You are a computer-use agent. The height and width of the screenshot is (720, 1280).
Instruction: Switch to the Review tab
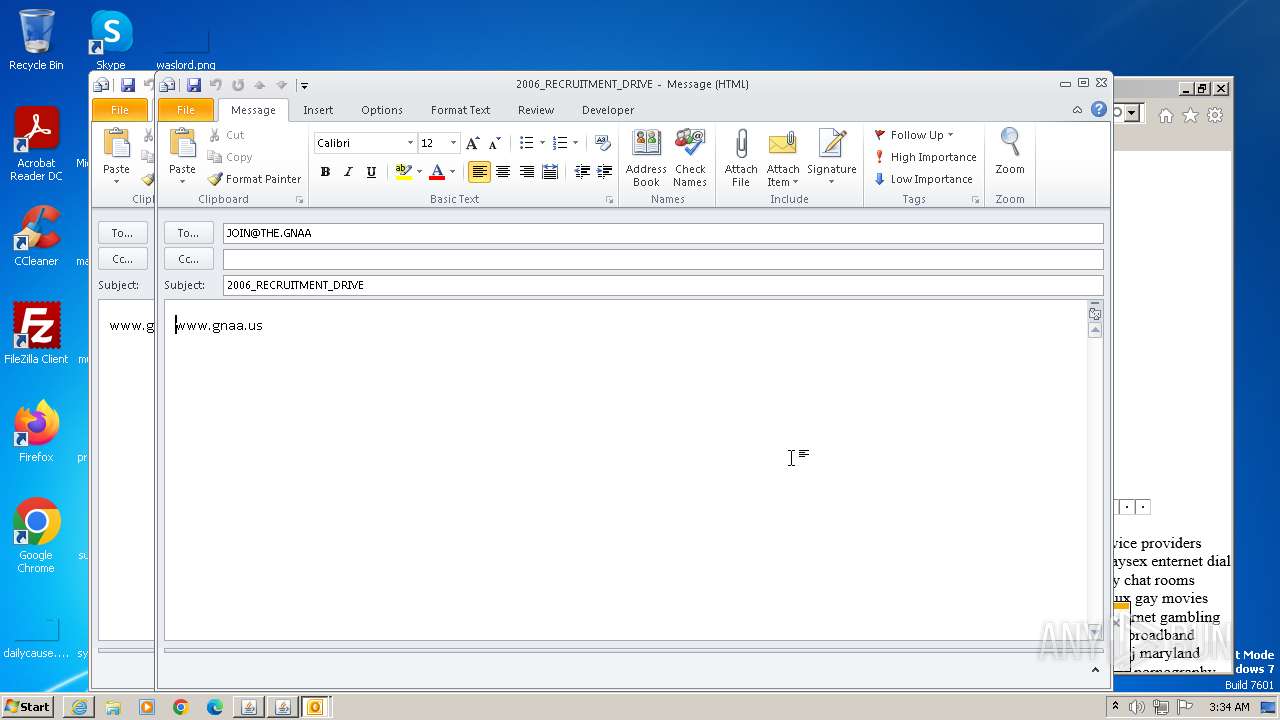pos(536,110)
